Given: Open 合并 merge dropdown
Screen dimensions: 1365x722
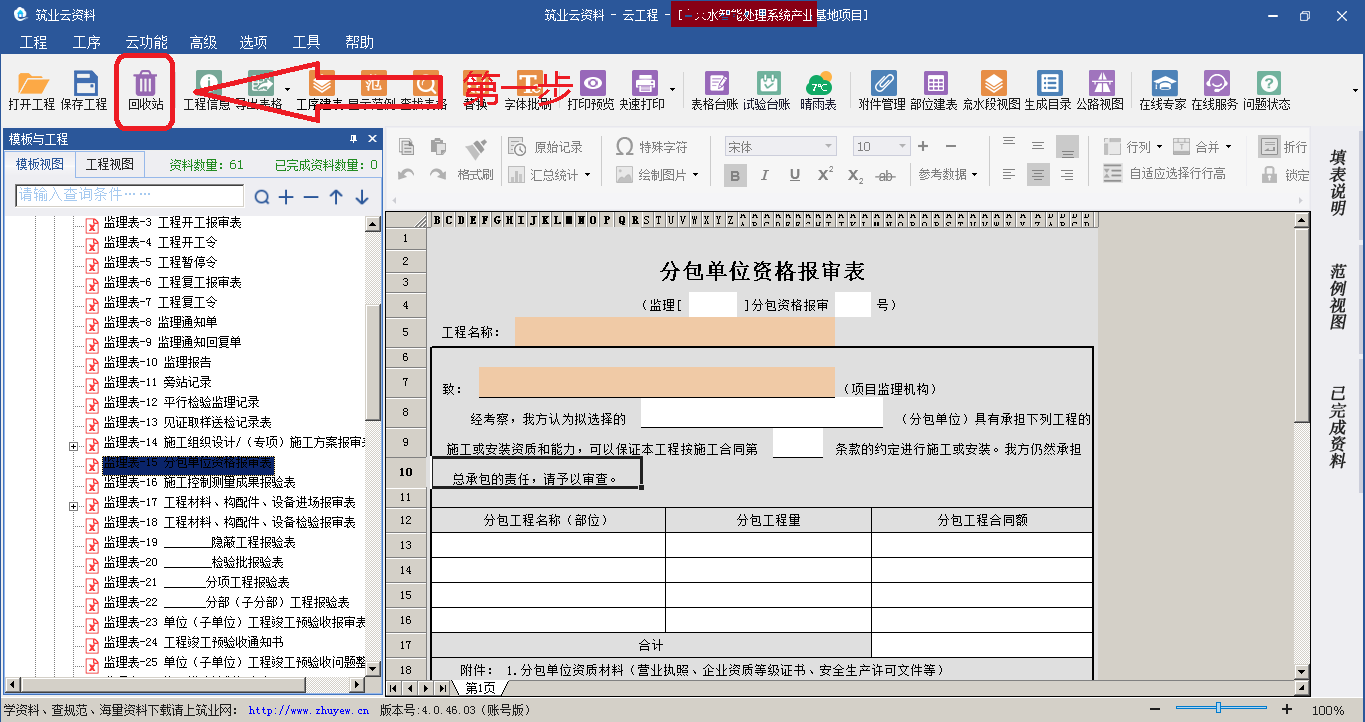Looking at the screenshot, I should (x=1202, y=147).
